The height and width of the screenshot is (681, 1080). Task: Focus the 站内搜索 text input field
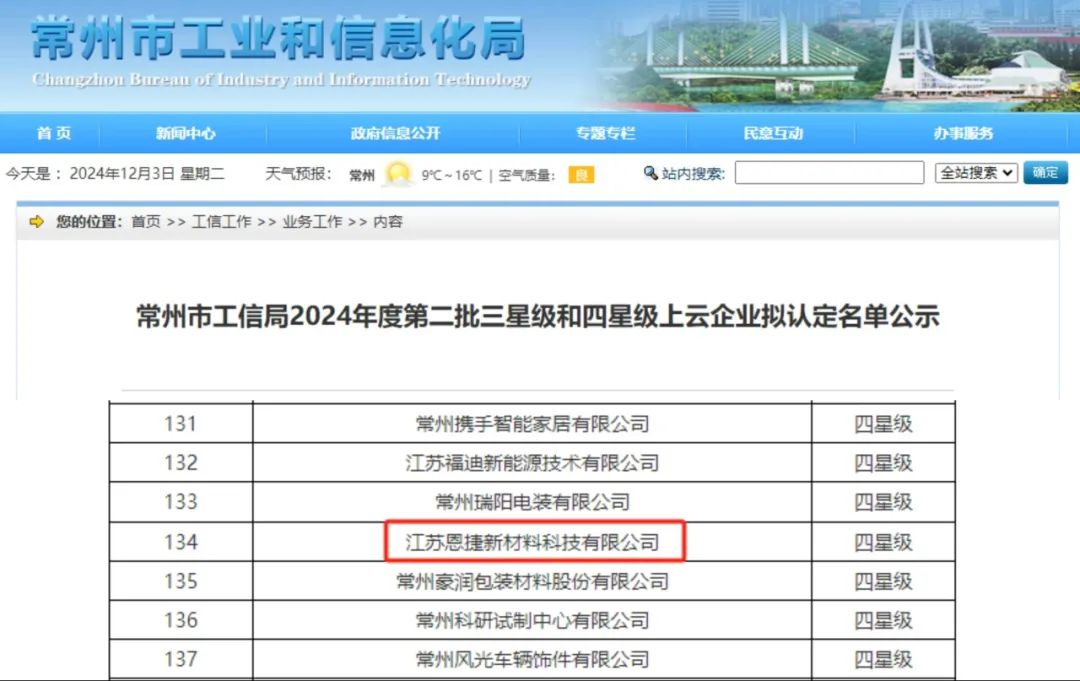[x=829, y=173]
